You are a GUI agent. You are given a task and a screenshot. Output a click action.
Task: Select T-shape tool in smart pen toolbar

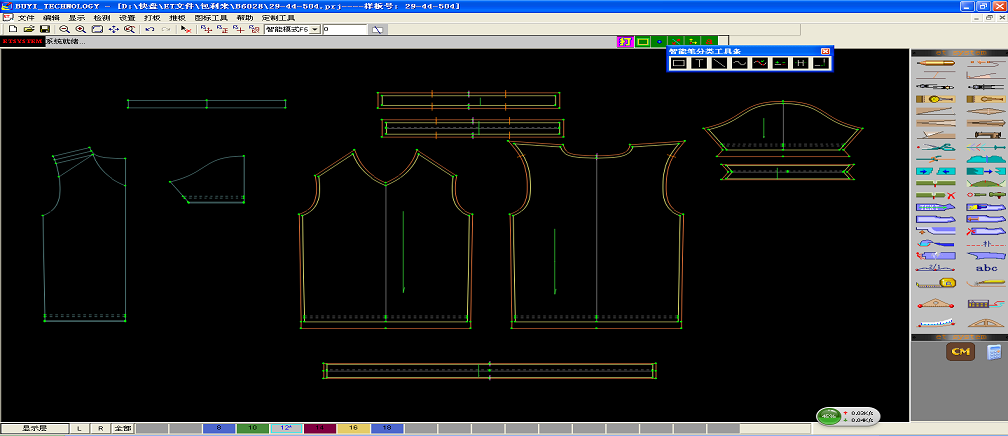(x=699, y=63)
